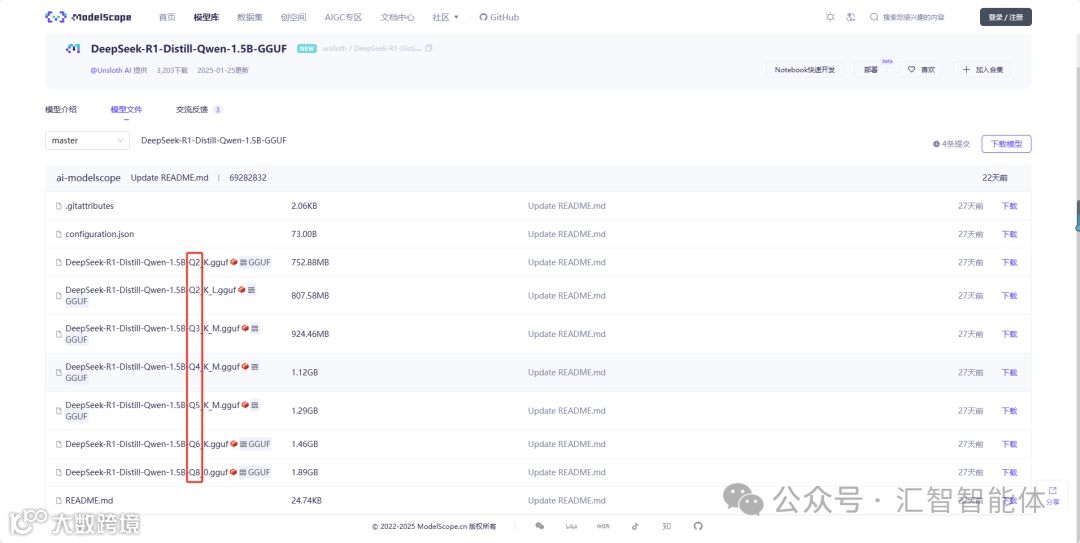Open 数据集 in navigation
The width and height of the screenshot is (1080, 543).
(249, 17)
